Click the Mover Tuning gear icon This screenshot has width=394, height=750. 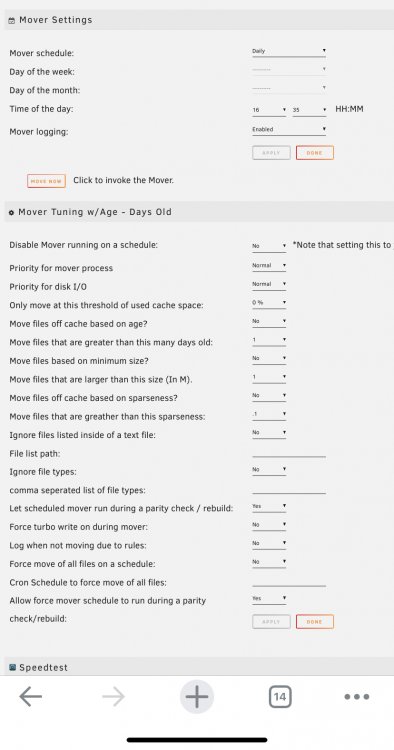(11, 212)
